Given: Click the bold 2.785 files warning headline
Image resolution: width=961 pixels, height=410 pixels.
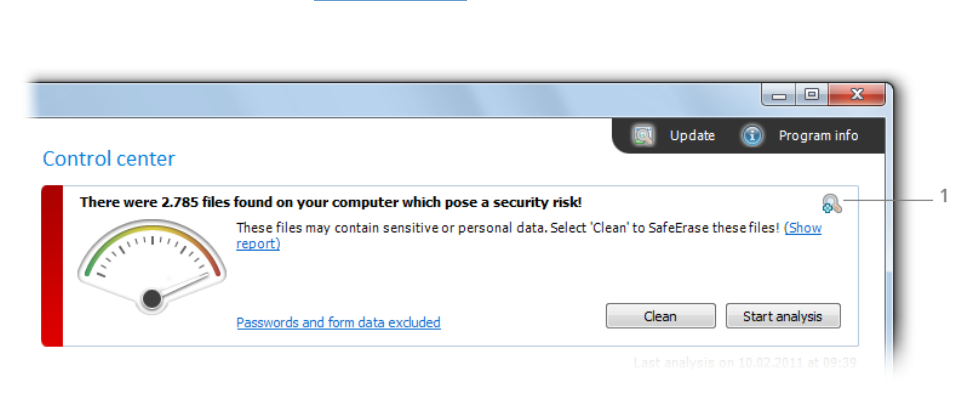Looking at the screenshot, I should pos(331,202).
